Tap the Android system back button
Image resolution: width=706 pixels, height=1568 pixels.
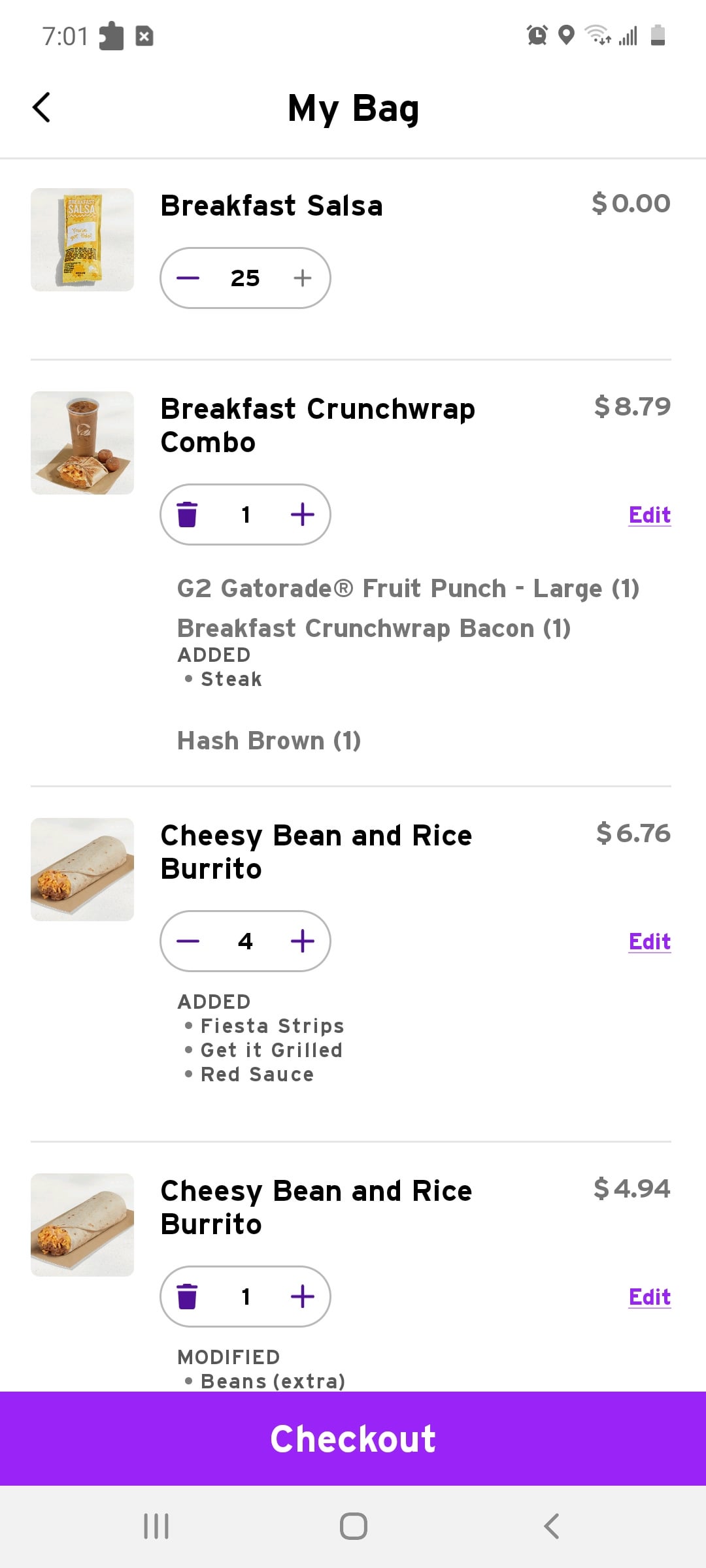point(551,1526)
